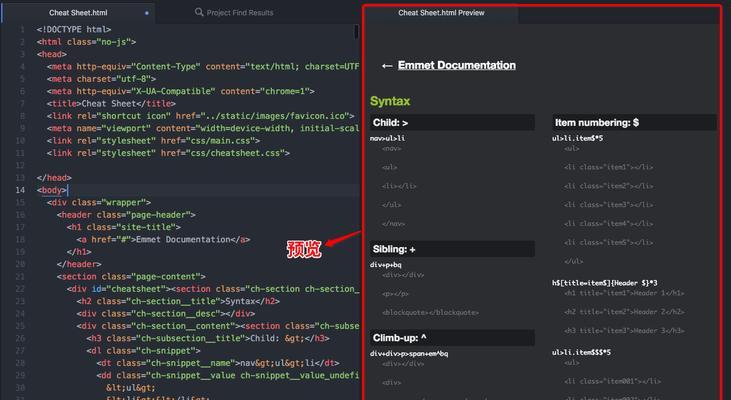
Task: Click the h1 class="site-title" code line
Action: 124,227
